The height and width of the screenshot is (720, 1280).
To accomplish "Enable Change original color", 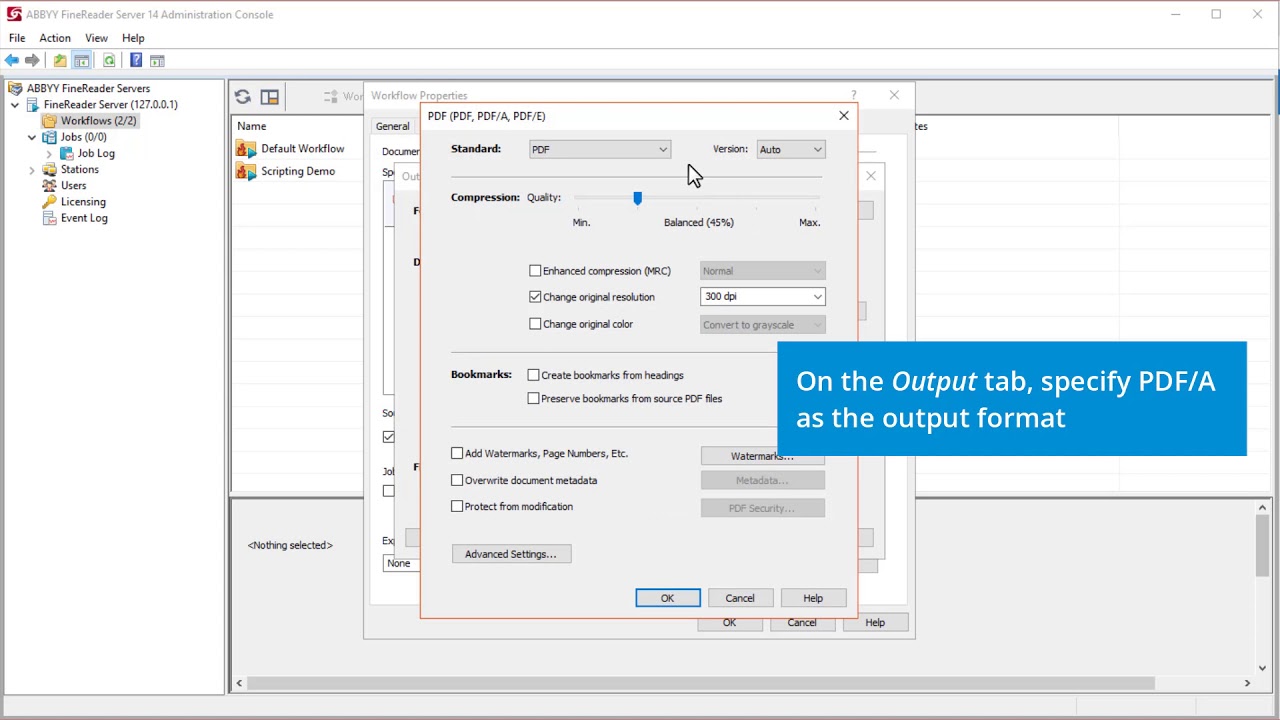I will (535, 324).
